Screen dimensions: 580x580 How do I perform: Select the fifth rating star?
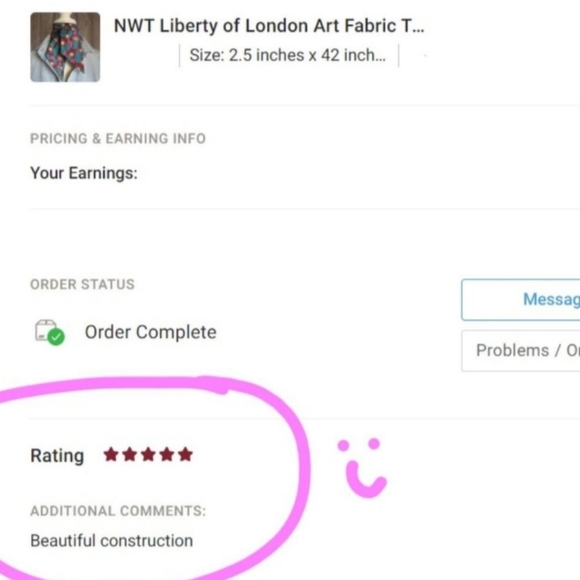(185, 454)
